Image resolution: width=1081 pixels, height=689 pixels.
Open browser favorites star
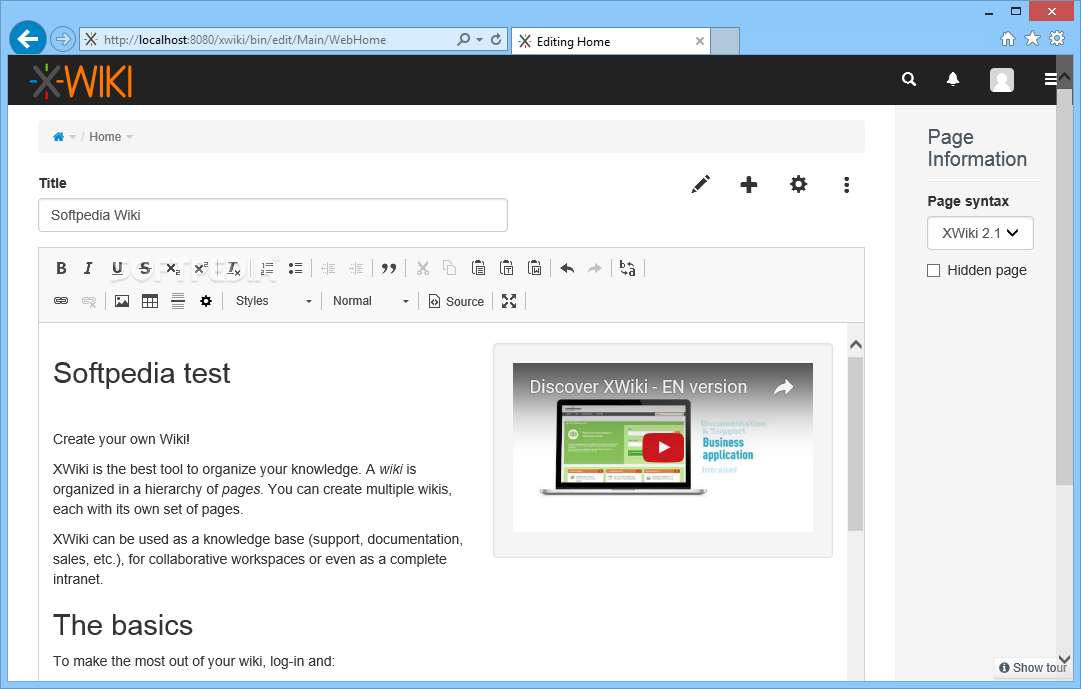coord(1032,39)
